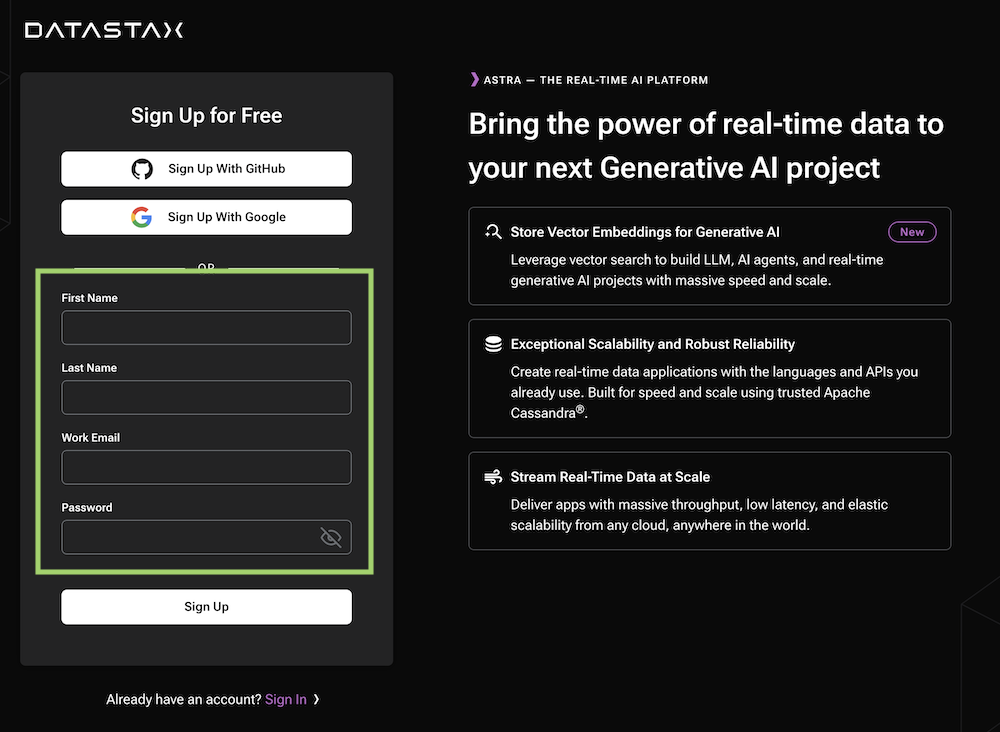The width and height of the screenshot is (1000, 732).
Task: Click the purple chevron beside ASTRA
Action: 474,80
